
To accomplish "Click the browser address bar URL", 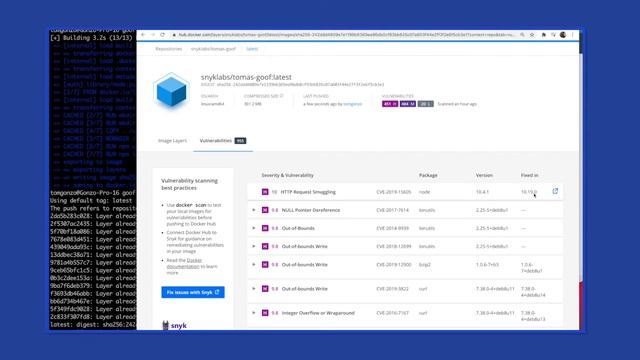I will click(x=347, y=35).
